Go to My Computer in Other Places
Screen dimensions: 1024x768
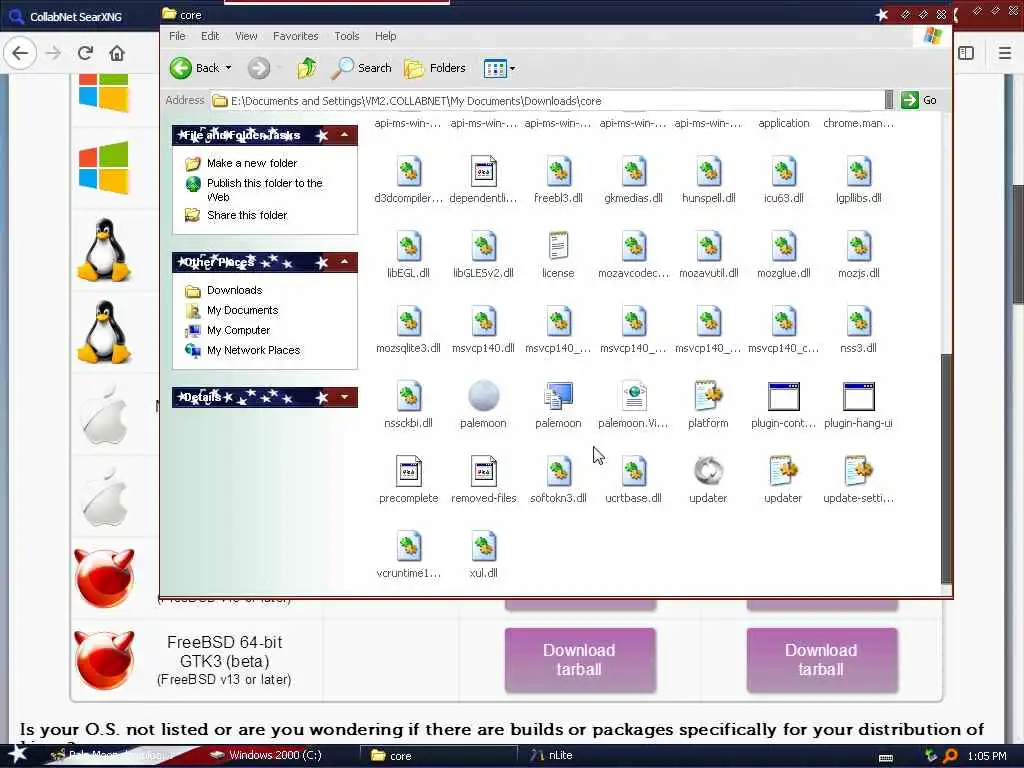[x=238, y=330]
